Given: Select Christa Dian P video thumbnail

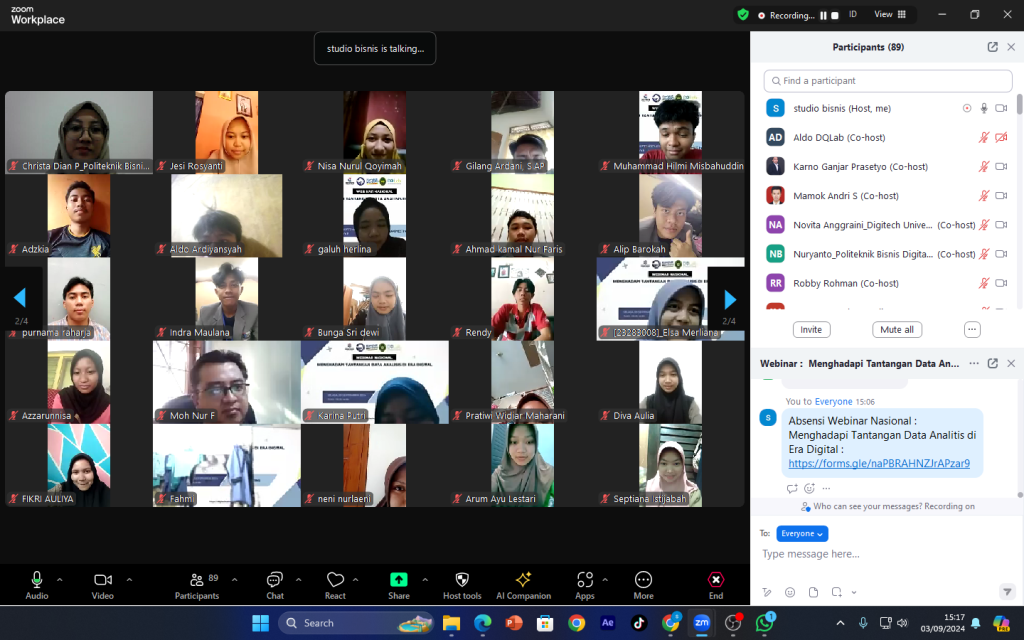Looking at the screenshot, I should coord(79,132).
